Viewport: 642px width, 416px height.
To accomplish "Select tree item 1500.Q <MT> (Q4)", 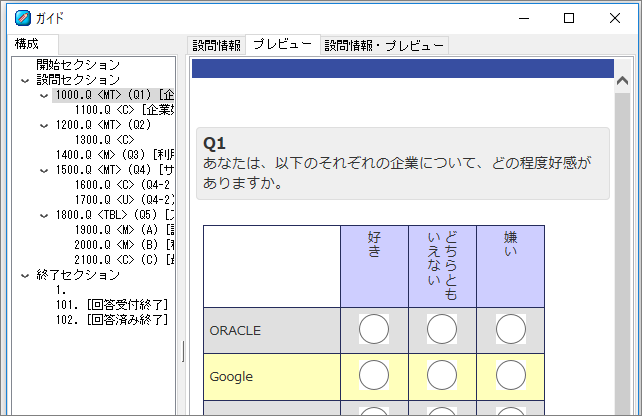I will (115, 170).
